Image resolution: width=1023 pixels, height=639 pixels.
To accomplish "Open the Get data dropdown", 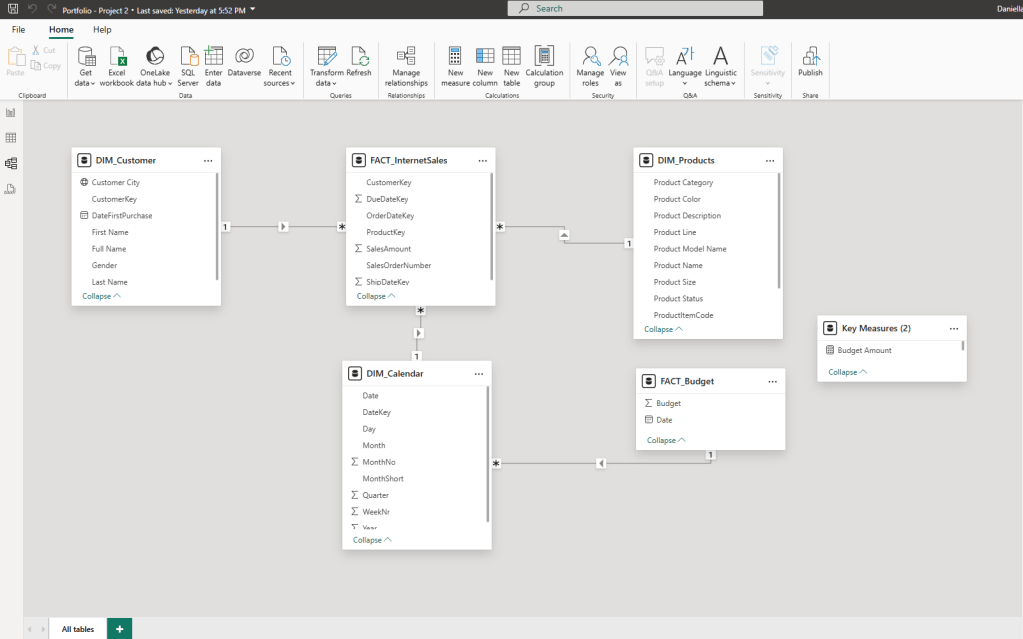I will coord(86,83).
